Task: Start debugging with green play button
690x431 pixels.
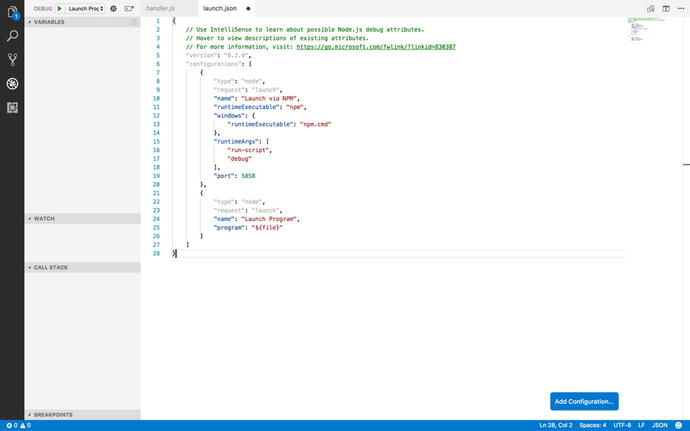Action: pyautogui.click(x=60, y=8)
